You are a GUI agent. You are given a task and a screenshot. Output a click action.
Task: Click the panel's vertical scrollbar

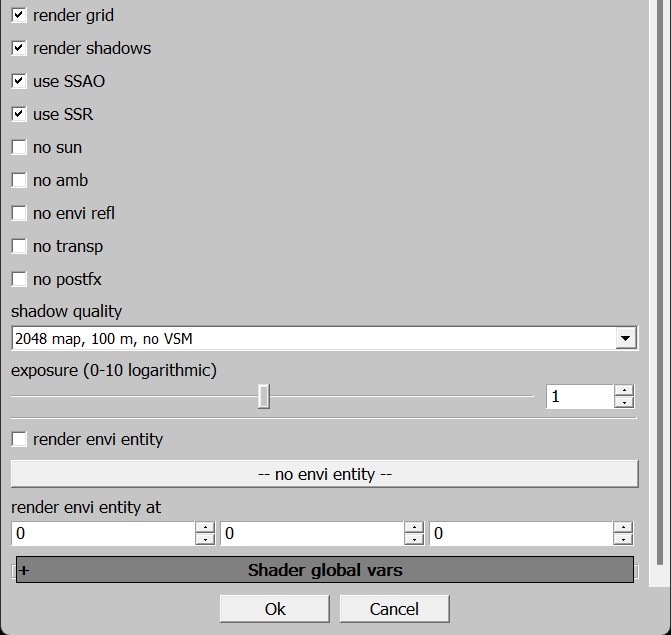[660, 282]
